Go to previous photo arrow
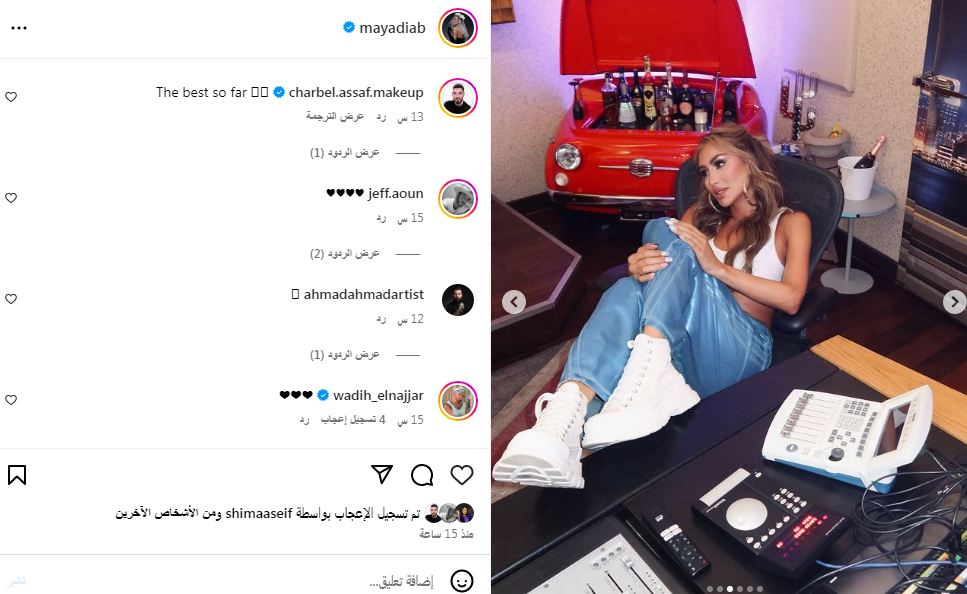The height and width of the screenshot is (594, 967). coord(514,302)
